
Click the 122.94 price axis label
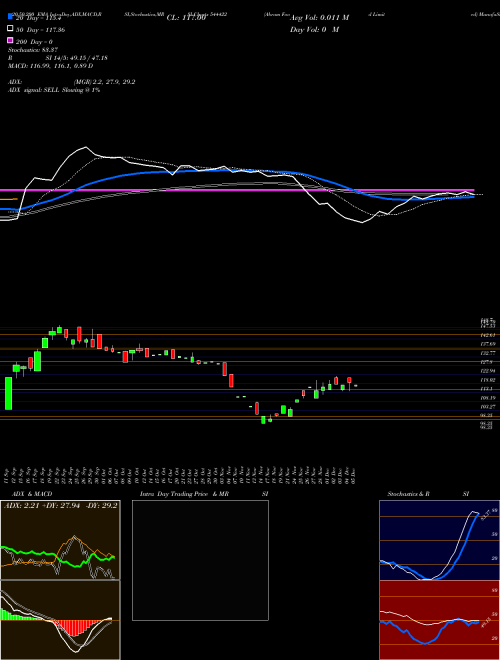tap(490, 370)
